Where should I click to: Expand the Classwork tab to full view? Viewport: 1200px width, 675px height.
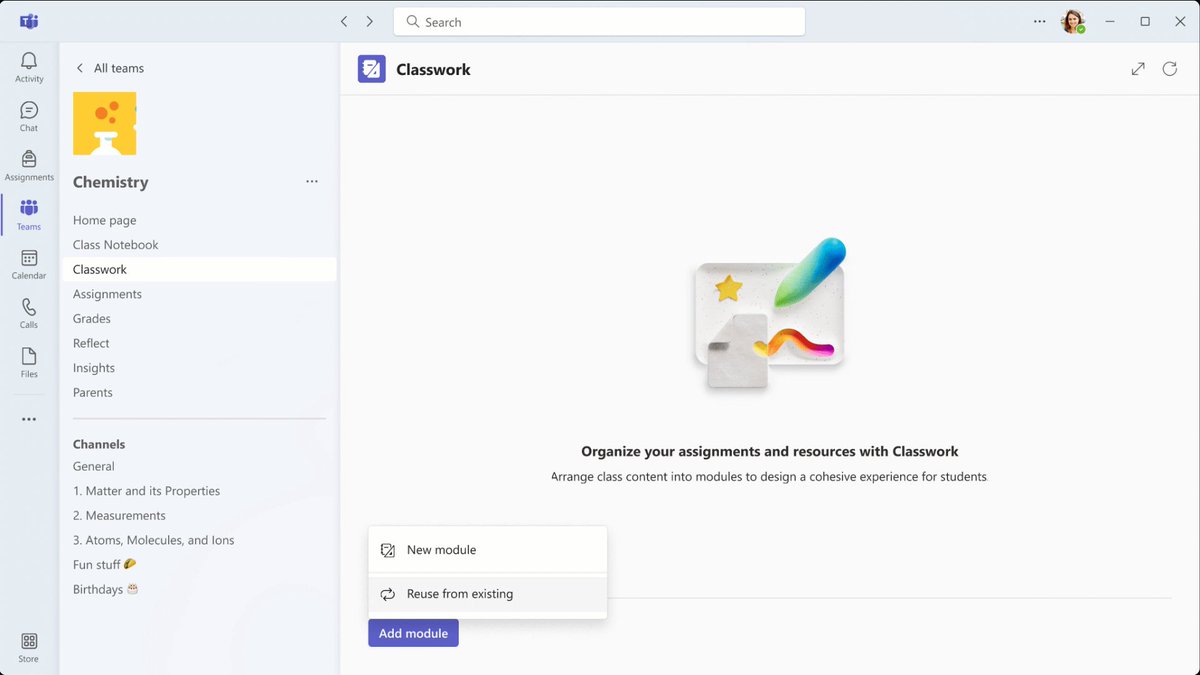[1138, 69]
